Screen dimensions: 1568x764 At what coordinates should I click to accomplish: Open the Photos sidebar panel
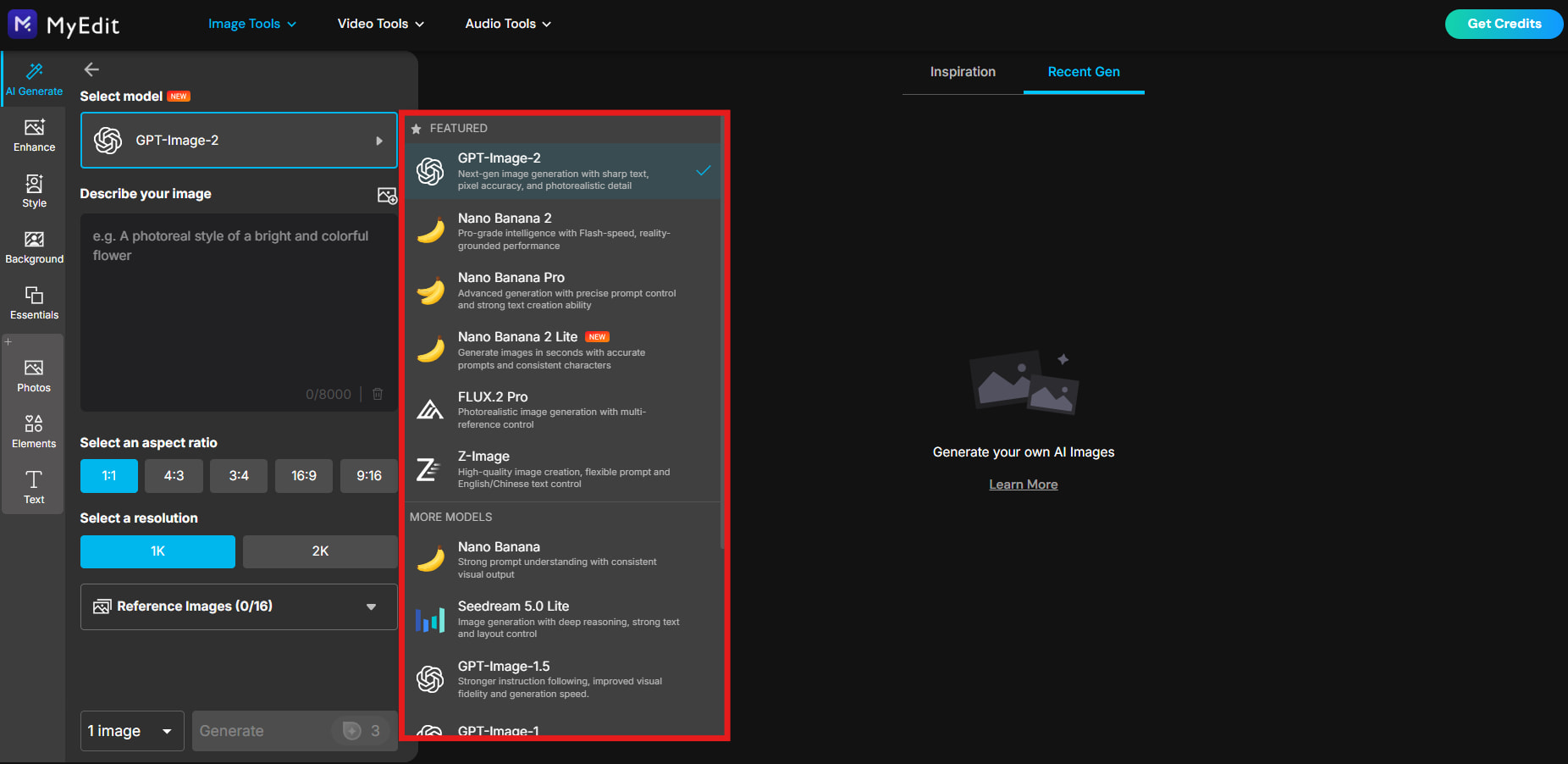pyautogui.click(x=34, y=376)
